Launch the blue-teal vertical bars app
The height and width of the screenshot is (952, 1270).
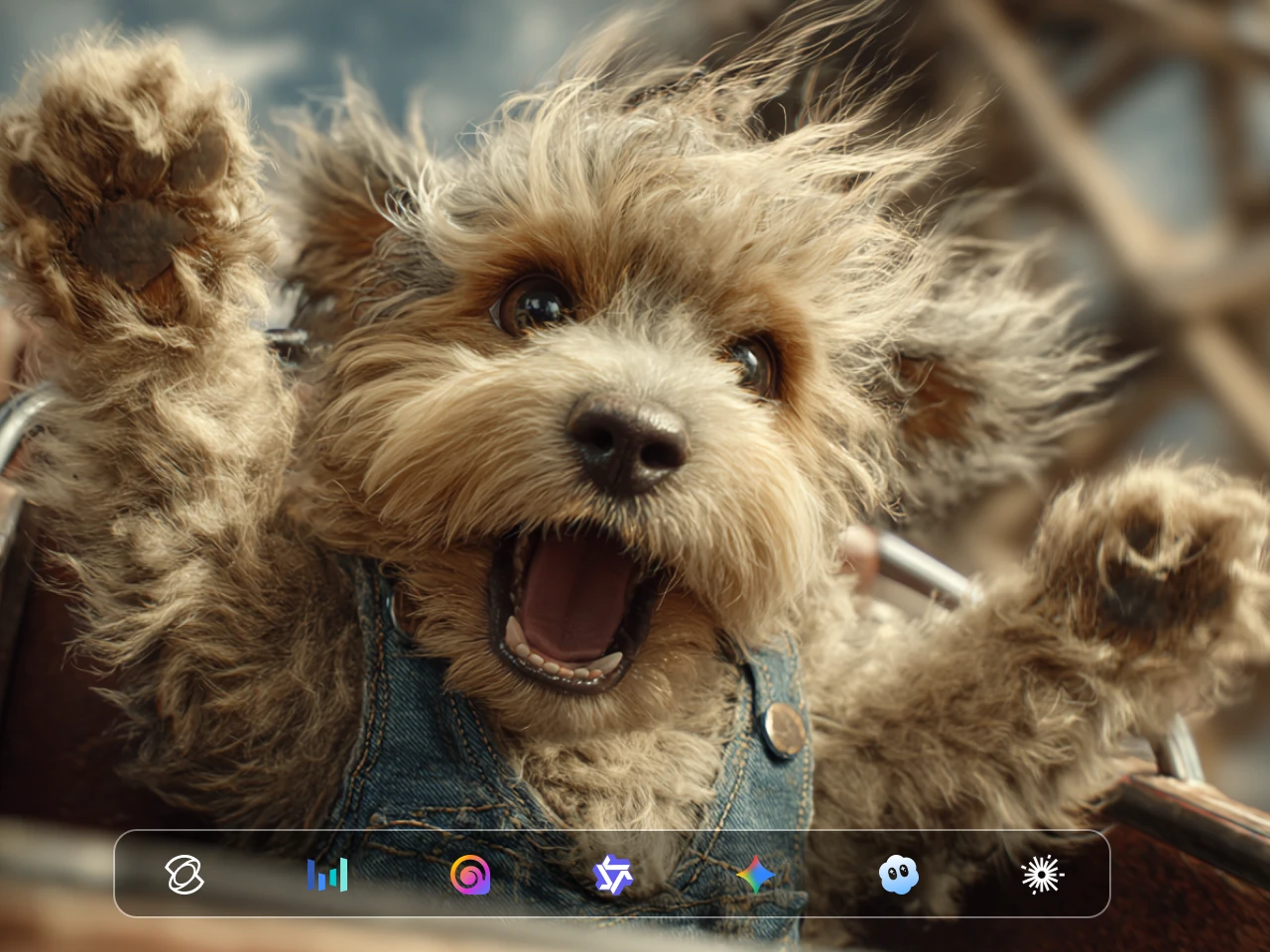click(x=327, y=875)
